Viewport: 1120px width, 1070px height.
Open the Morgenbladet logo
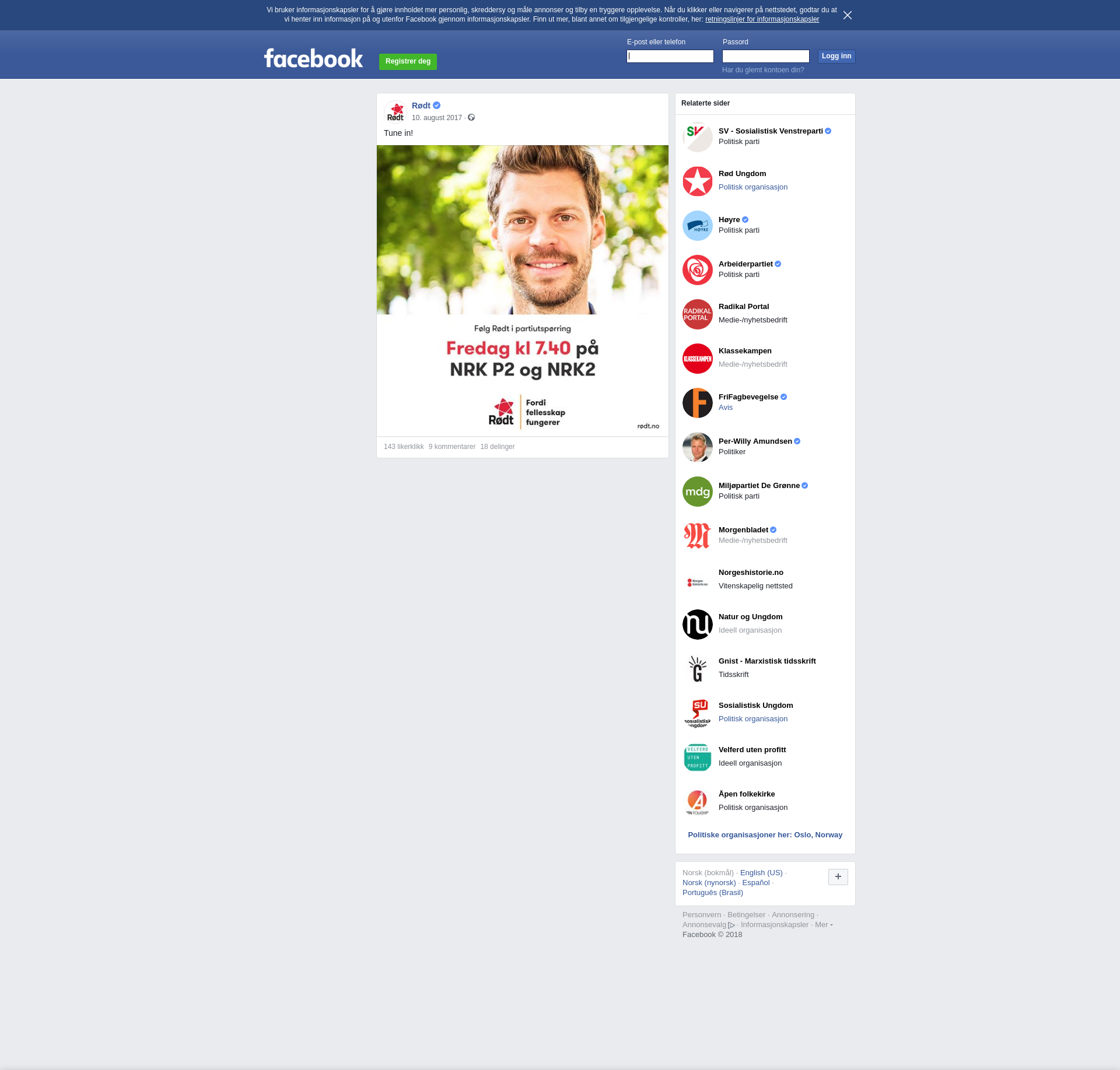pyautogui.click(x=698, y=536)
